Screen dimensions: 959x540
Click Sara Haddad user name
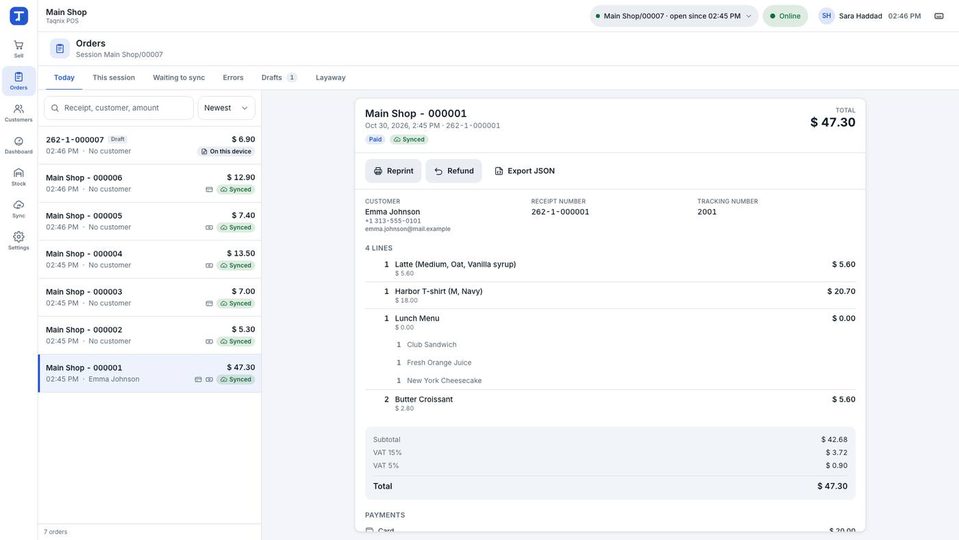(x=861, y=16)
